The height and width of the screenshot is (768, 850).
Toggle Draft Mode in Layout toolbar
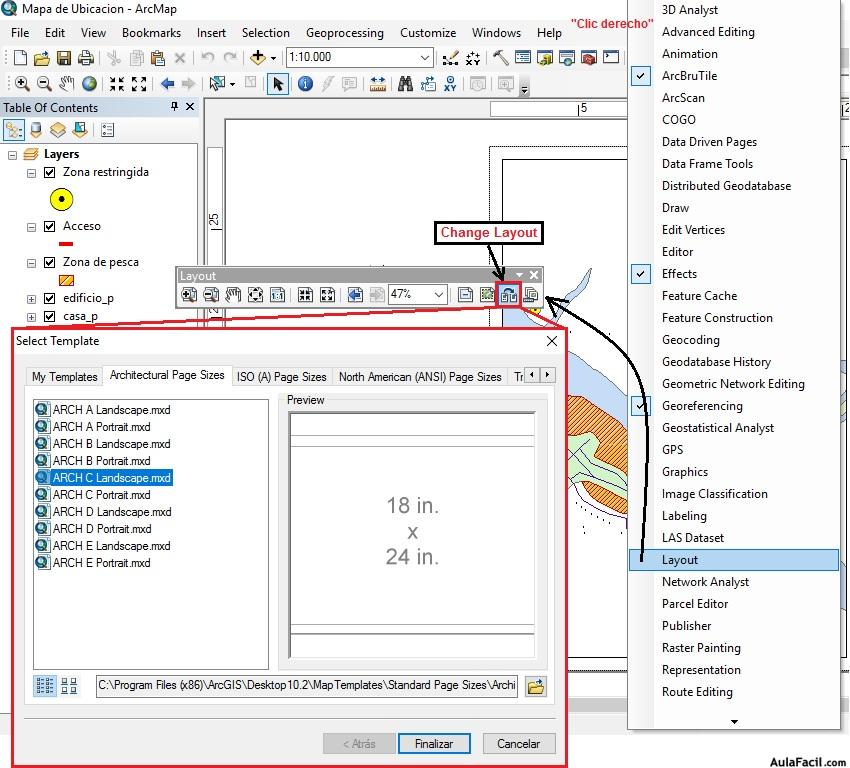click(465, 295)
